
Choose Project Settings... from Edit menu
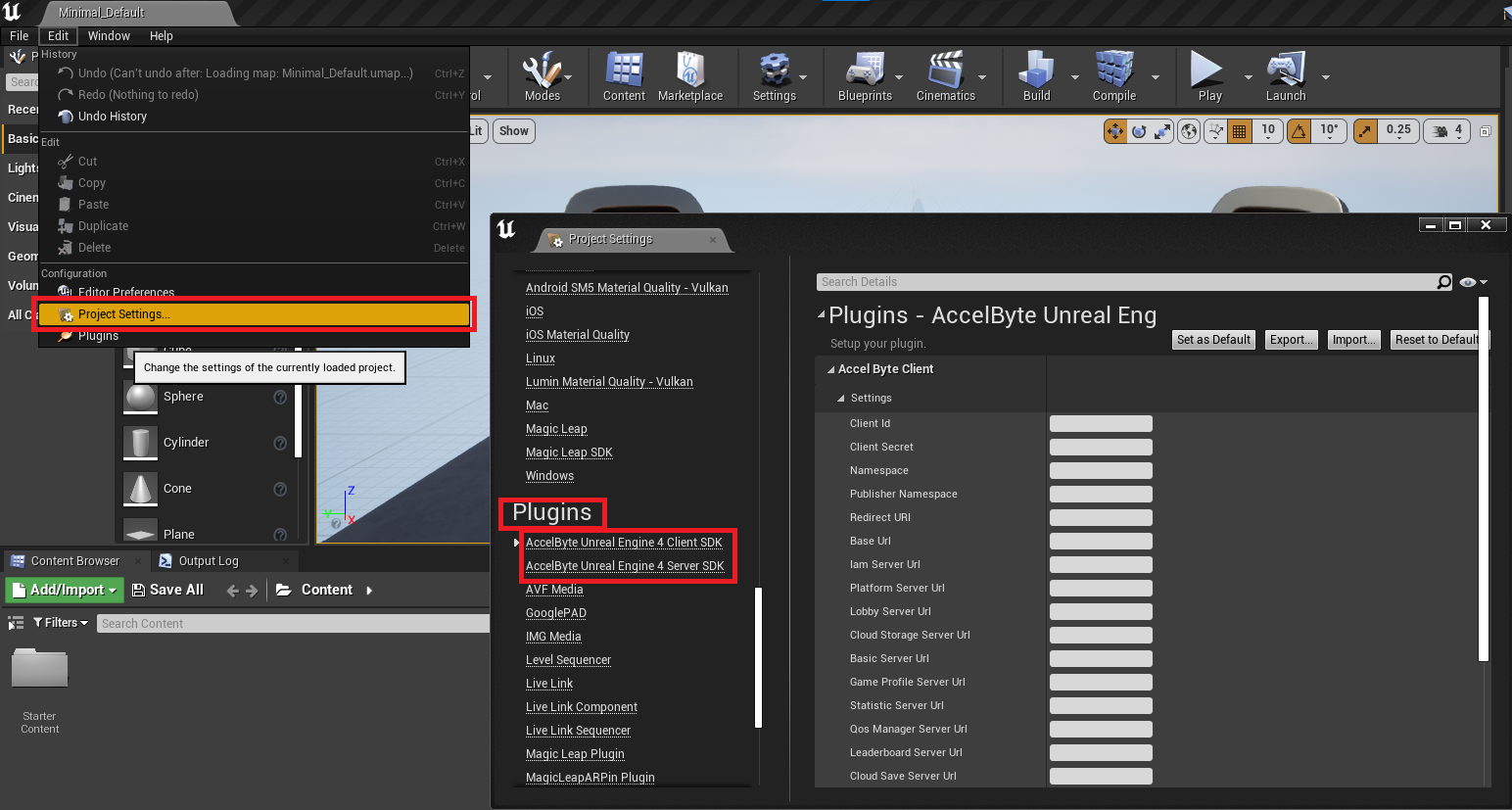[x=255, y=314]
